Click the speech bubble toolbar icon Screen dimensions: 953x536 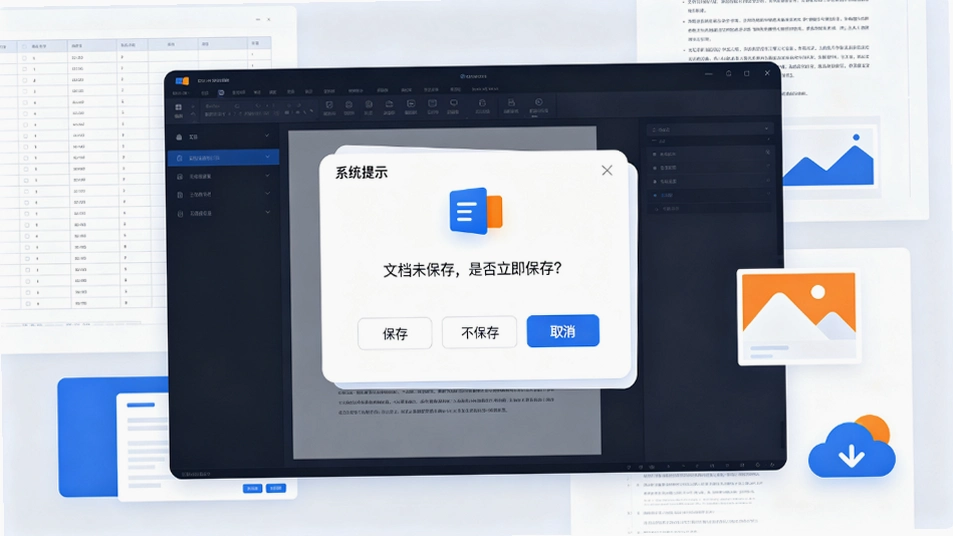point(453,104)
